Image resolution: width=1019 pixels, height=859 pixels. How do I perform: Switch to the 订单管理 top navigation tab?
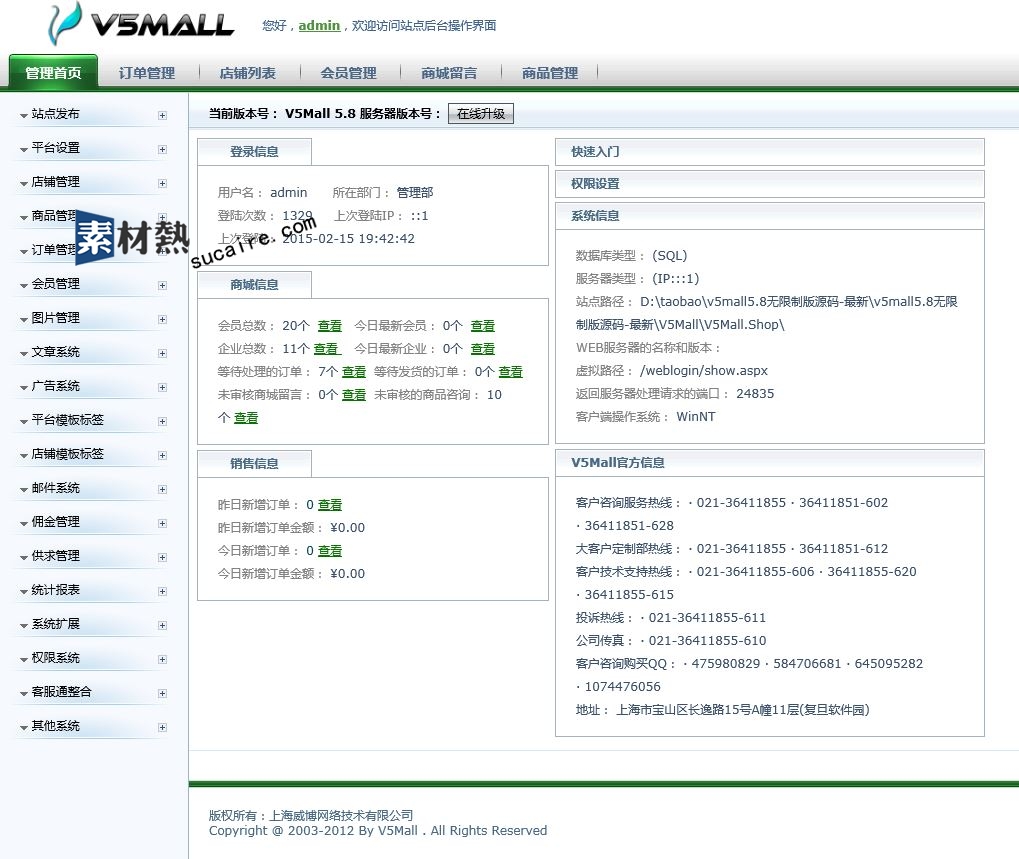click(147, 73)
